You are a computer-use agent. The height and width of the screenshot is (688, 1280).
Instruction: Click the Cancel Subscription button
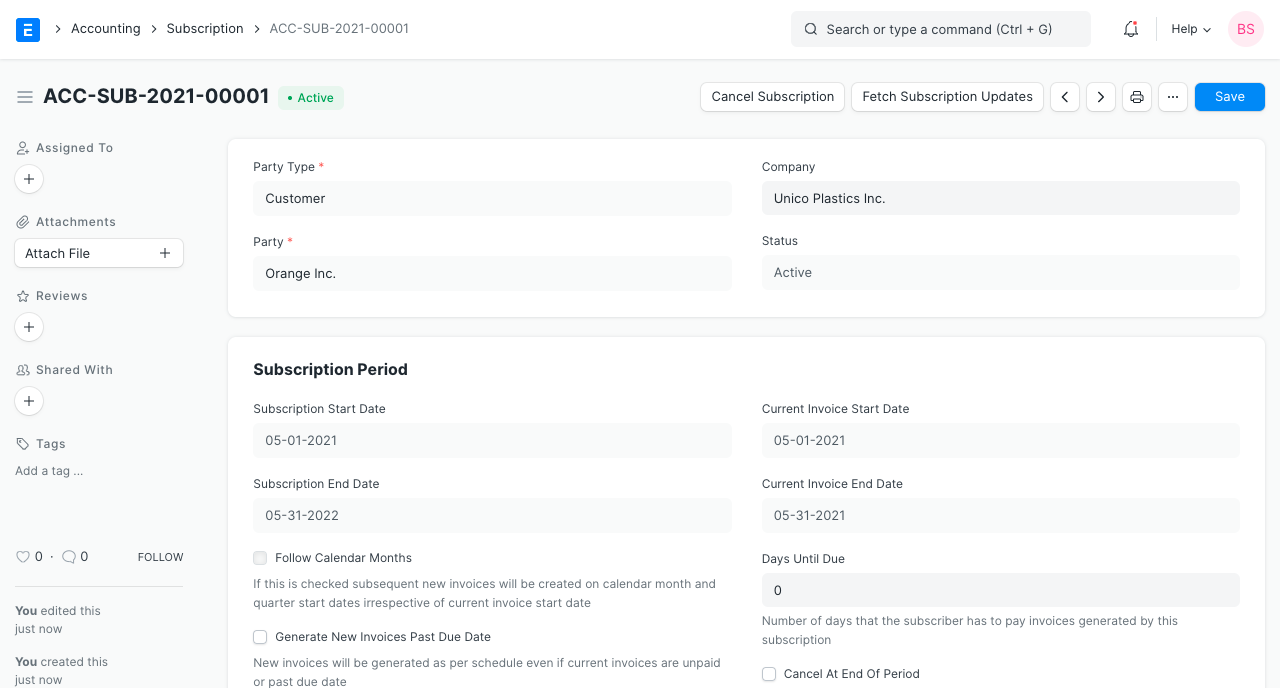[772, 97]
